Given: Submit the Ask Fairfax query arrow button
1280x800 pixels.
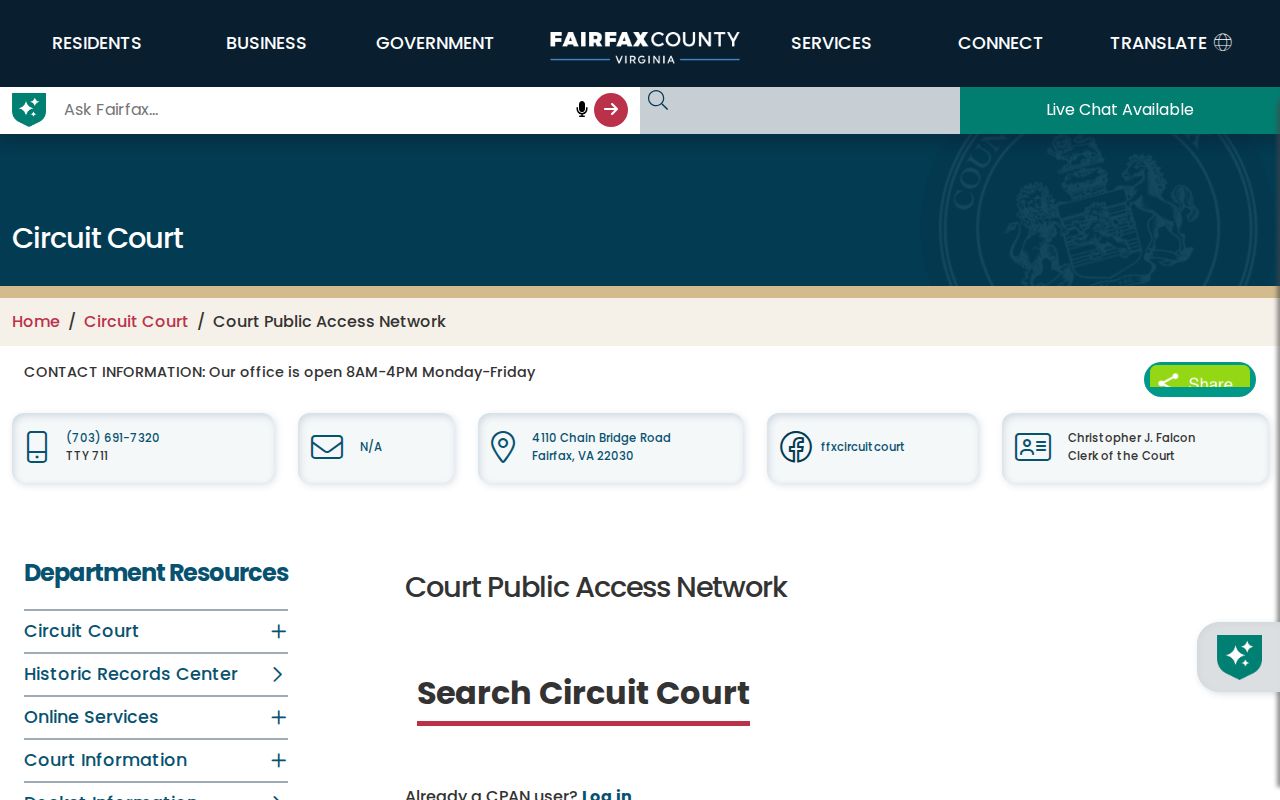Looking at the screenshot, I should (x=611, y=110).
